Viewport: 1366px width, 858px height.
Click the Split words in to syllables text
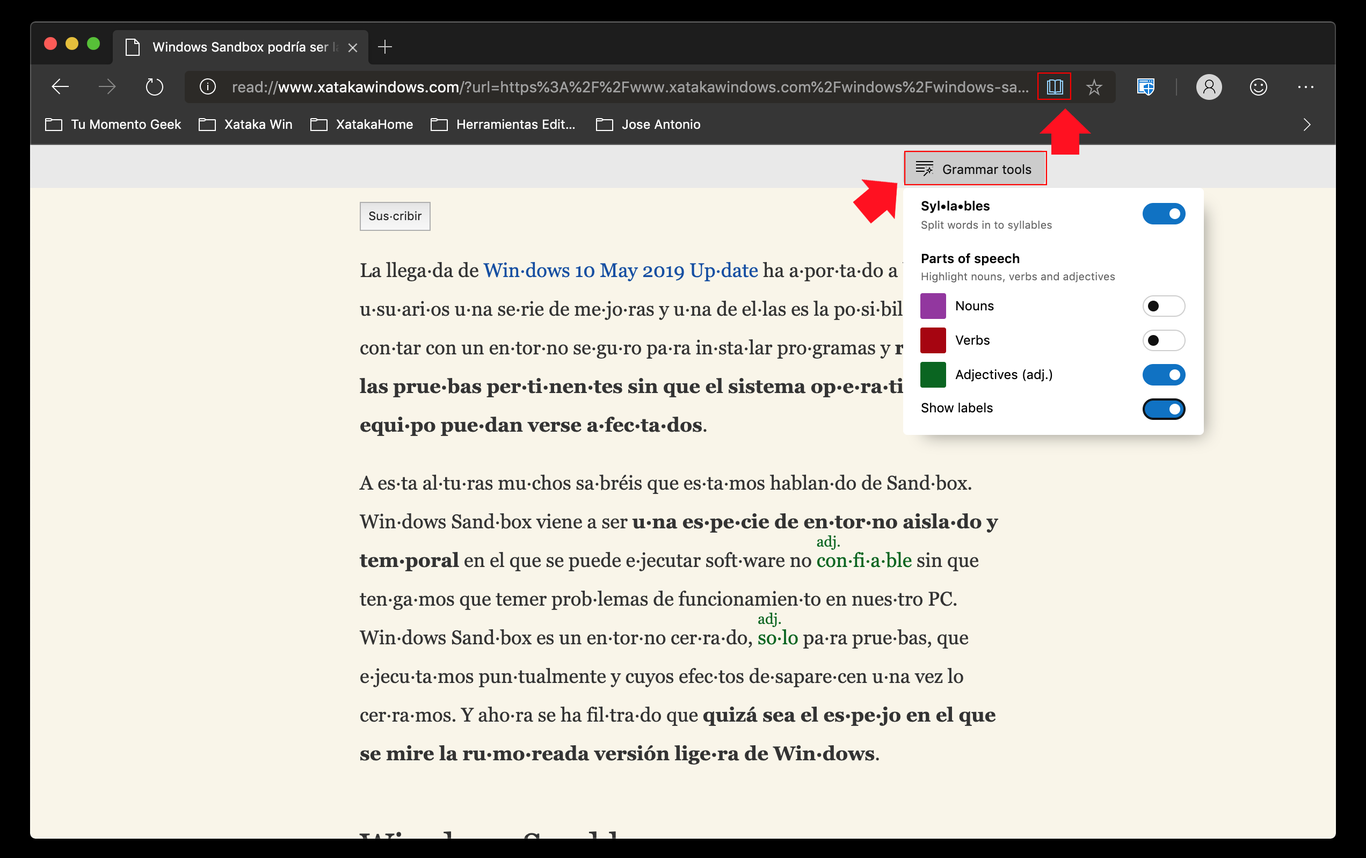pyautogui.click(x=986, y=225)
